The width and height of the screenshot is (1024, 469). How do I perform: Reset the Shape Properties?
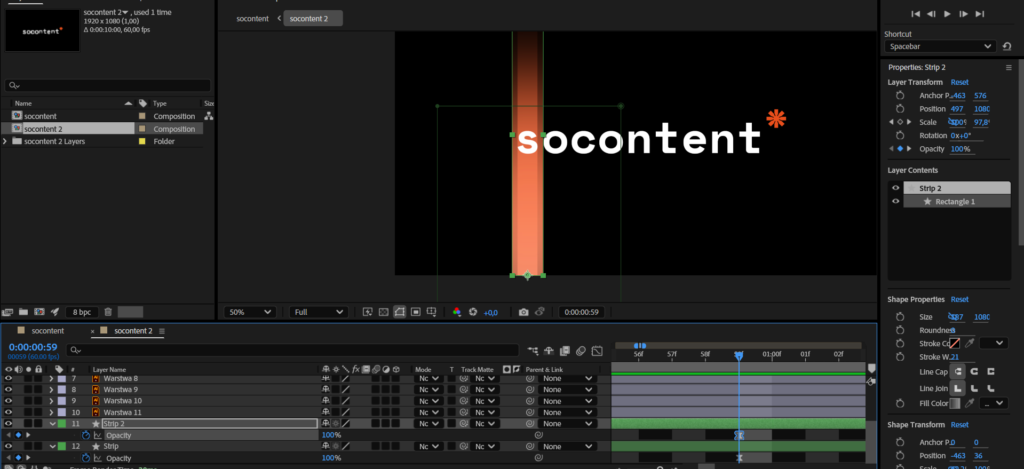coord(959,299)
